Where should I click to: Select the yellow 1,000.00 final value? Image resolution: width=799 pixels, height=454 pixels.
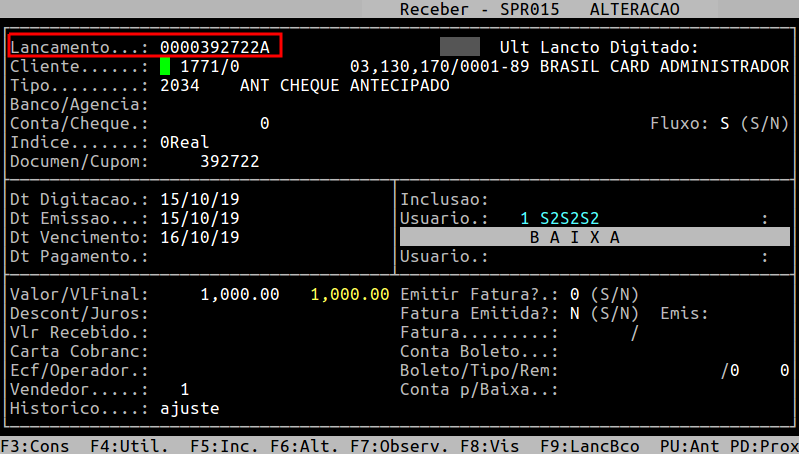[x=350, y=294]
